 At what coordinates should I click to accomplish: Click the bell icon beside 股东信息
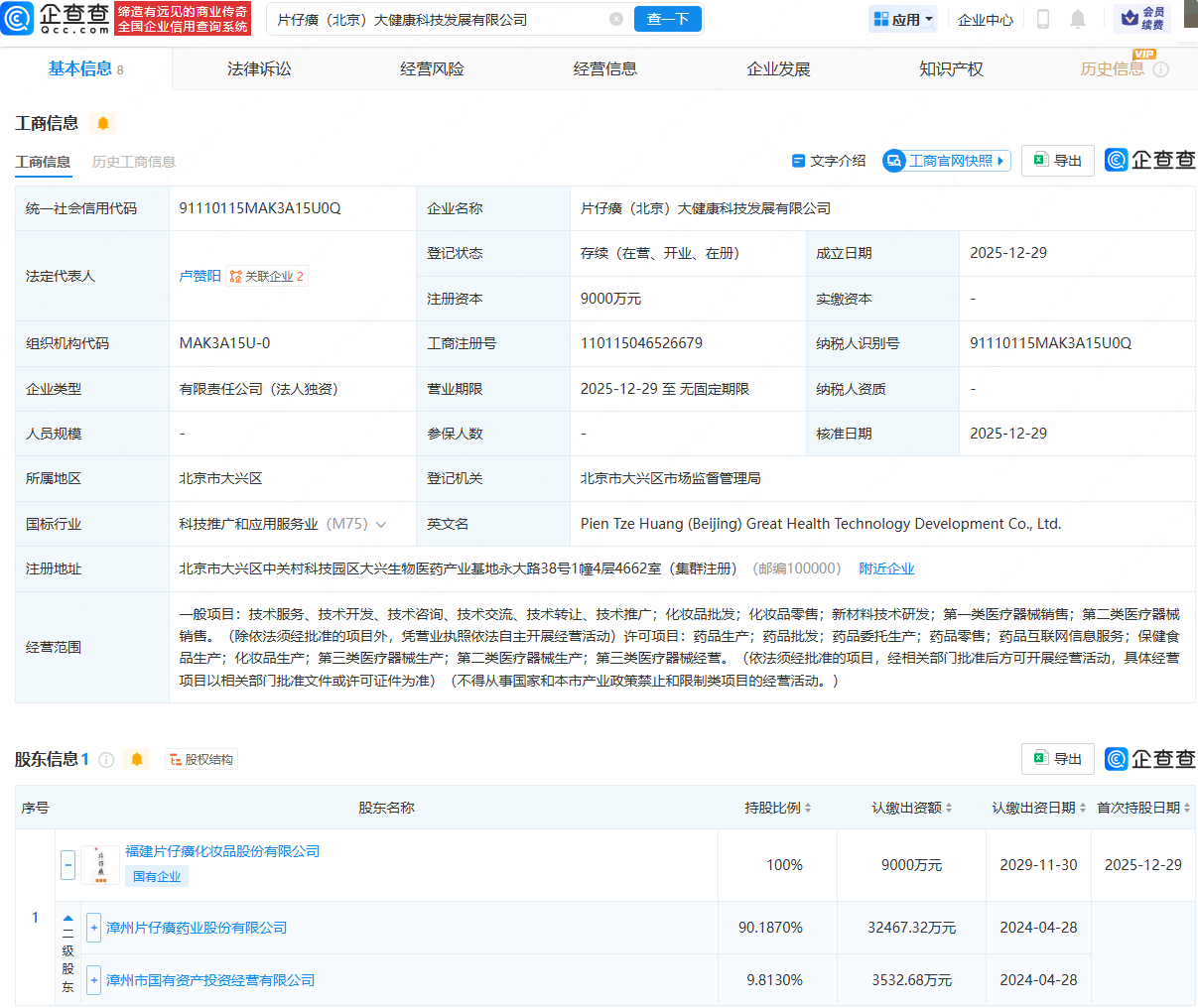coord(137,760)
